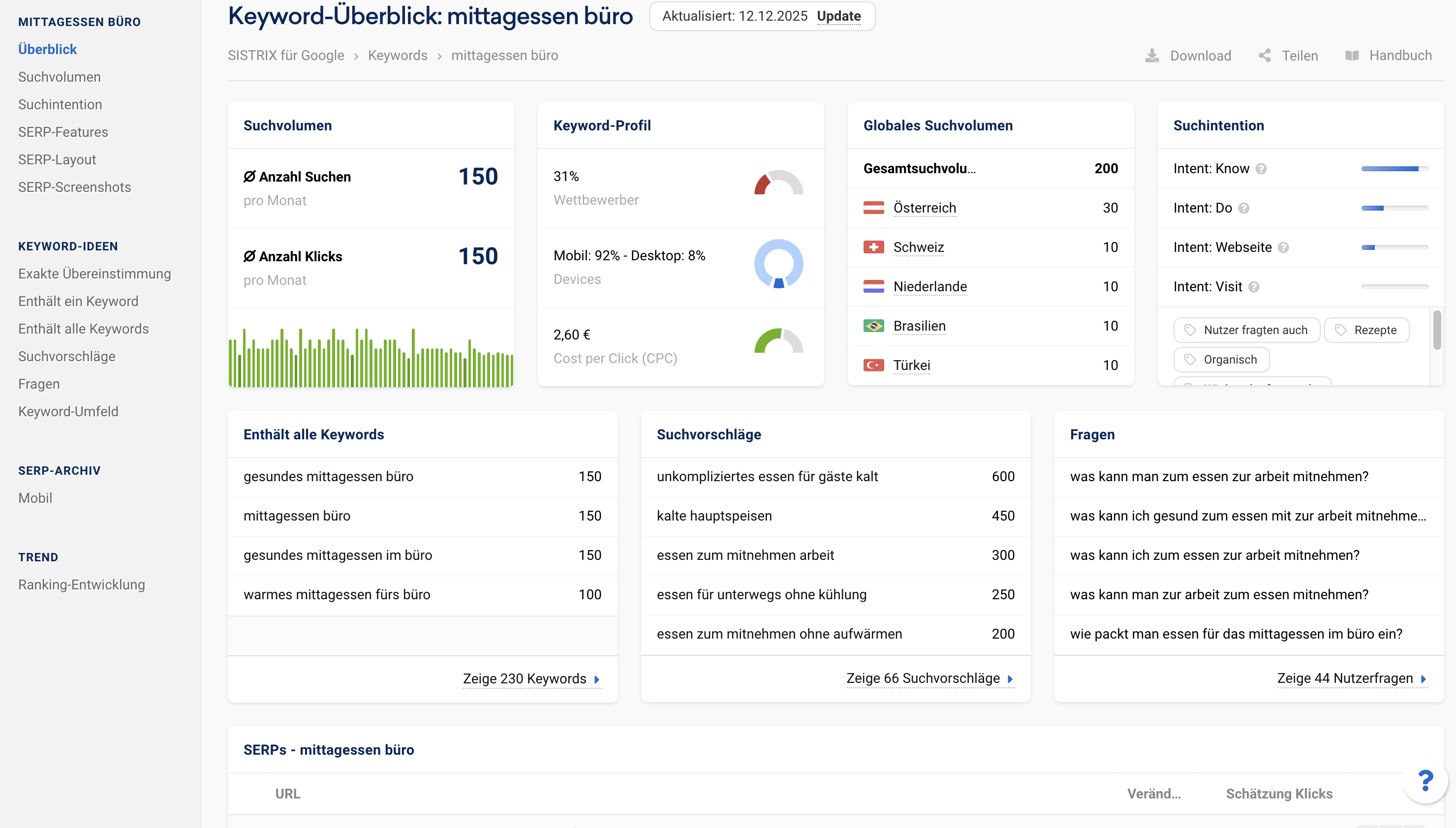Click the Teilen share icon
Screen dimensions: 1456x828
coord(1264,56)
